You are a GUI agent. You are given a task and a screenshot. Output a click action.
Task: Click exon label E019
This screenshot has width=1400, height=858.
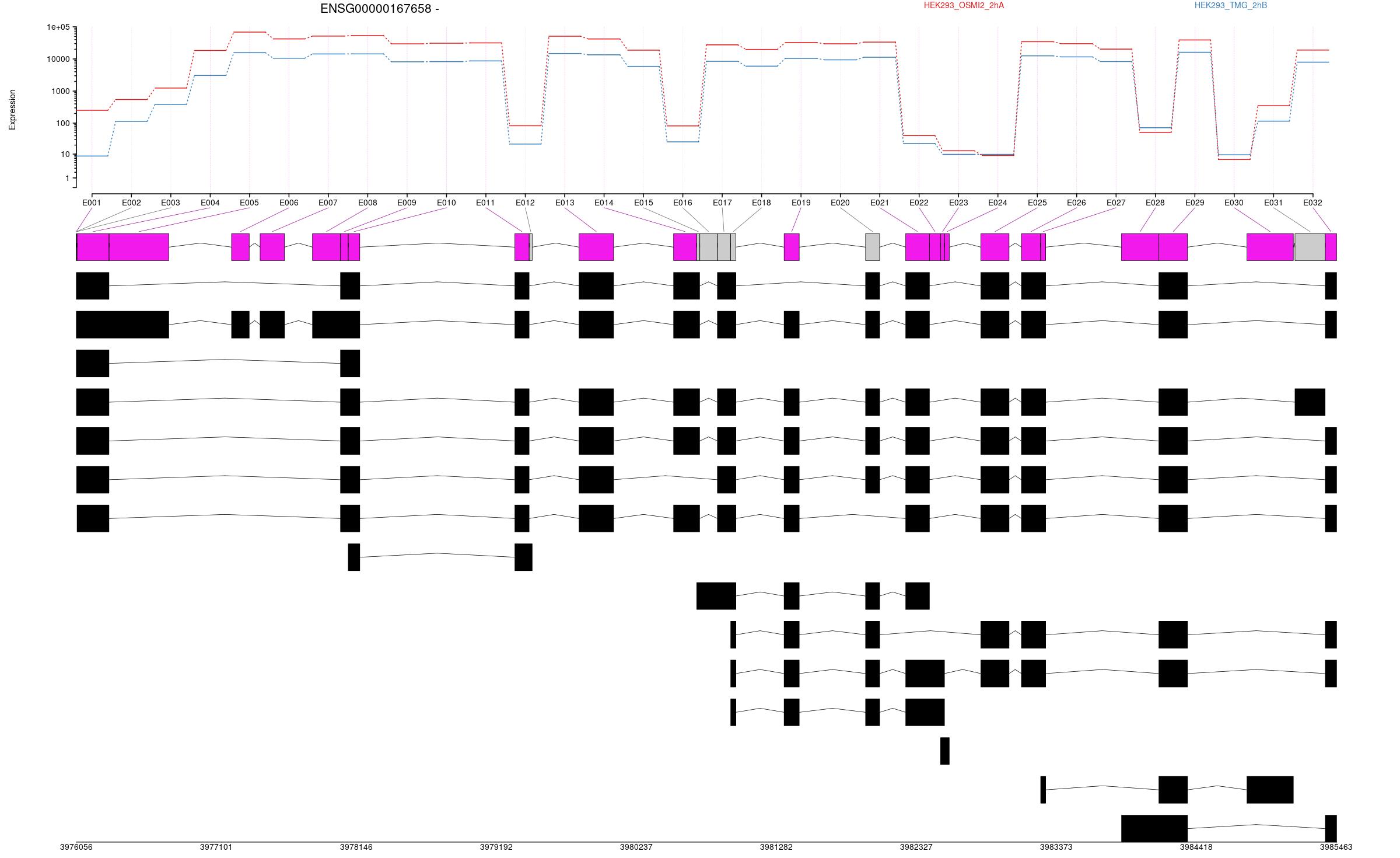(x=801, y=203)
